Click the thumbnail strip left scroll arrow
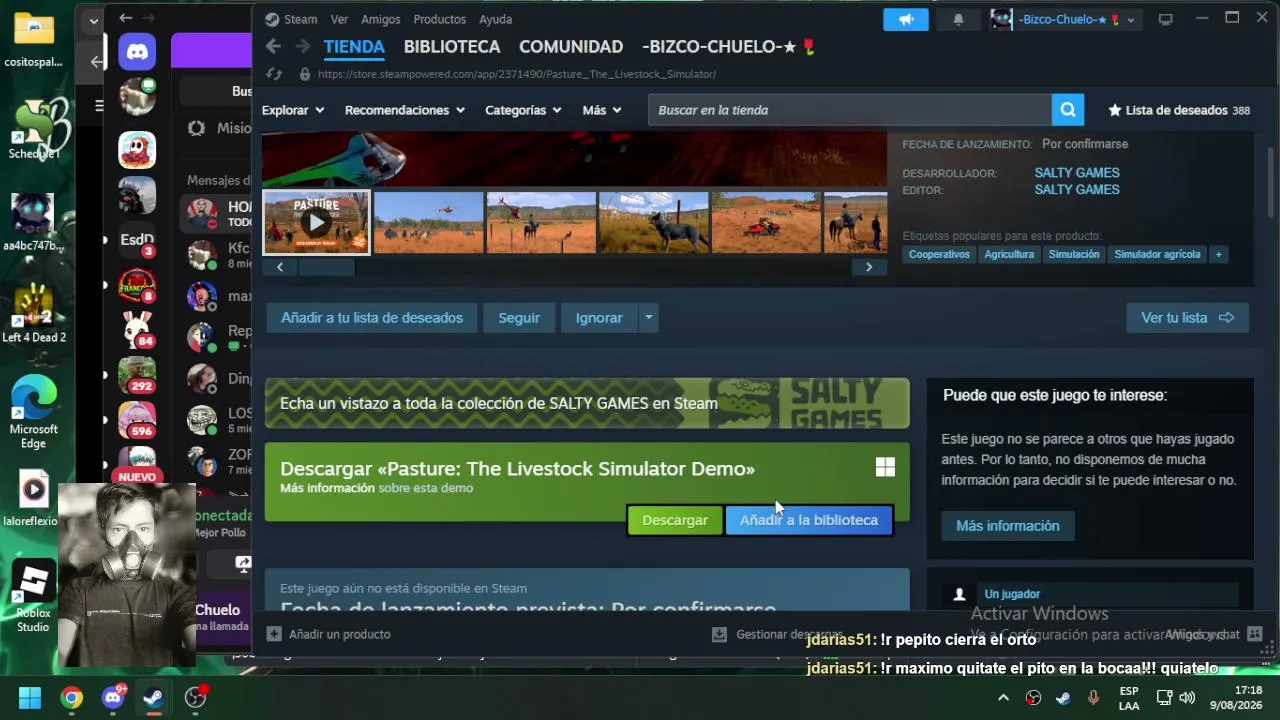 click(280, 267)
